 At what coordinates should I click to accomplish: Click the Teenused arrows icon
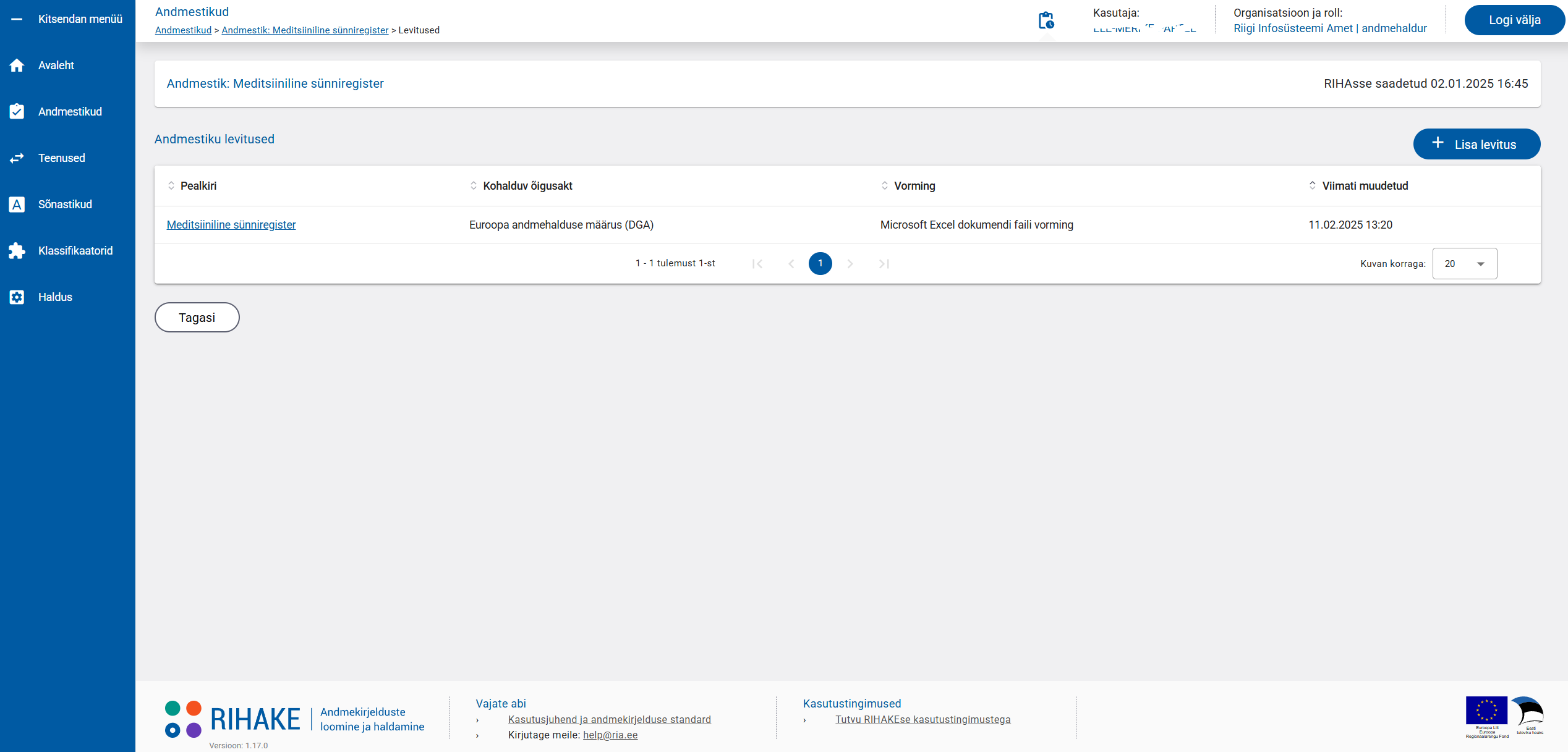click(17, 158)
